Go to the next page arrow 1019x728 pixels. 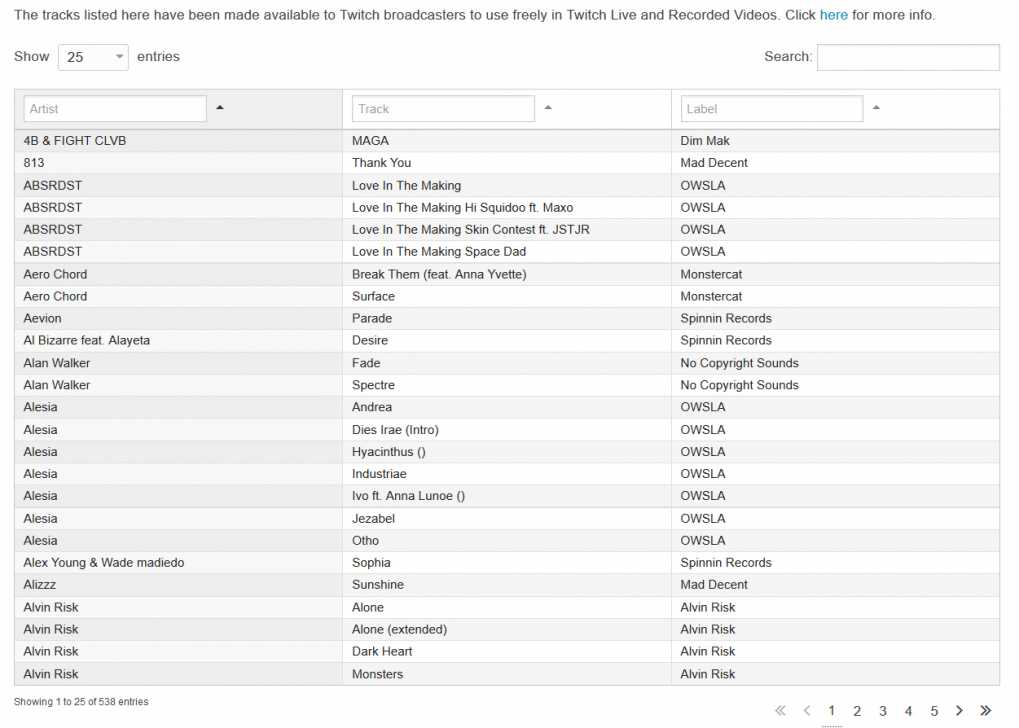[x=959, y=710]
